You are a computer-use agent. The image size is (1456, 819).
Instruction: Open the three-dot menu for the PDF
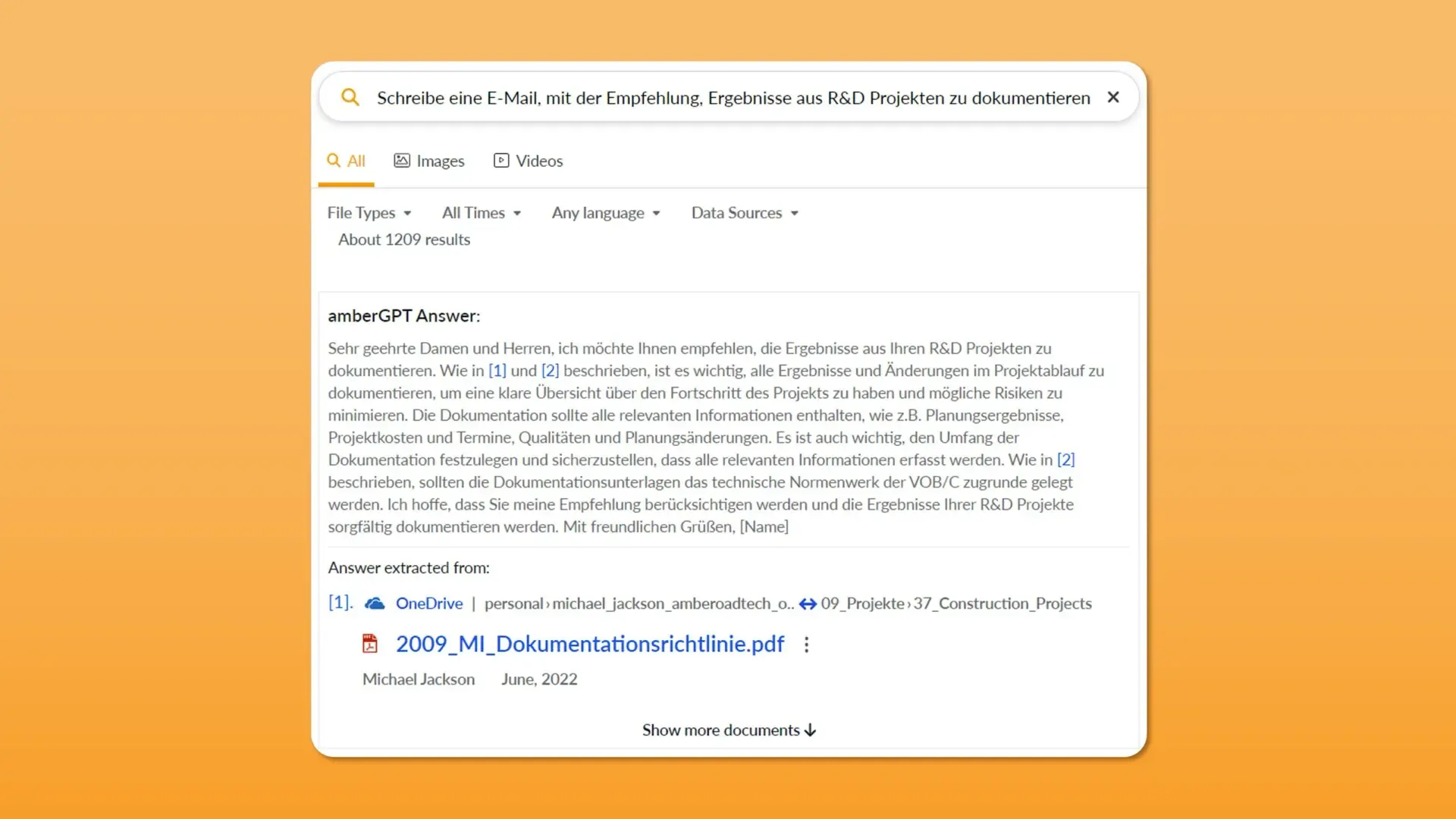coord(807,645)
